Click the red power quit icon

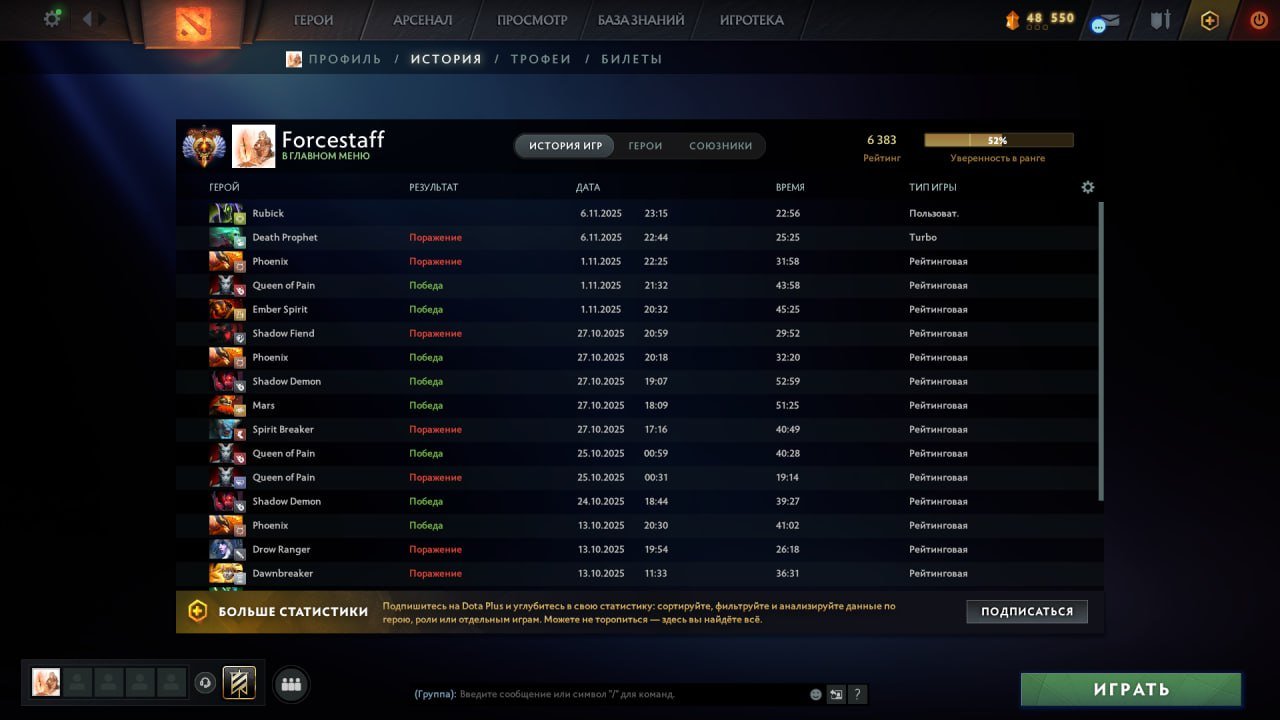click(x=1259, y=20)
